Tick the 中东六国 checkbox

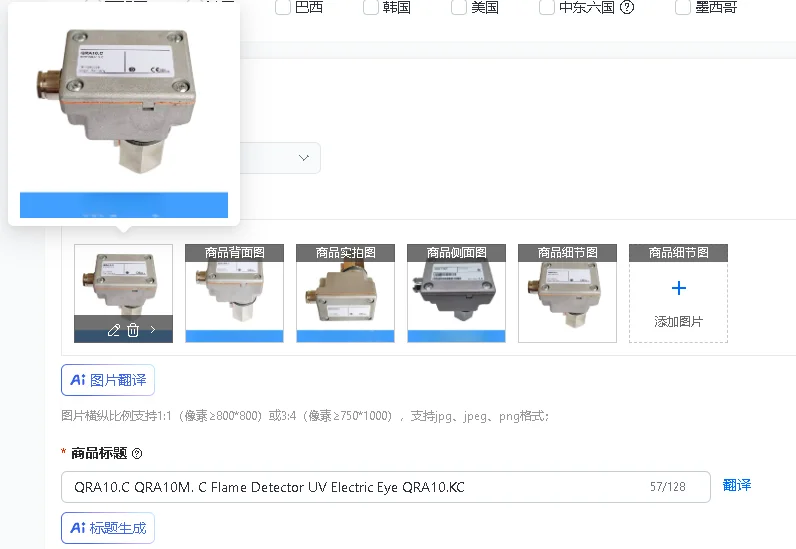547,7
